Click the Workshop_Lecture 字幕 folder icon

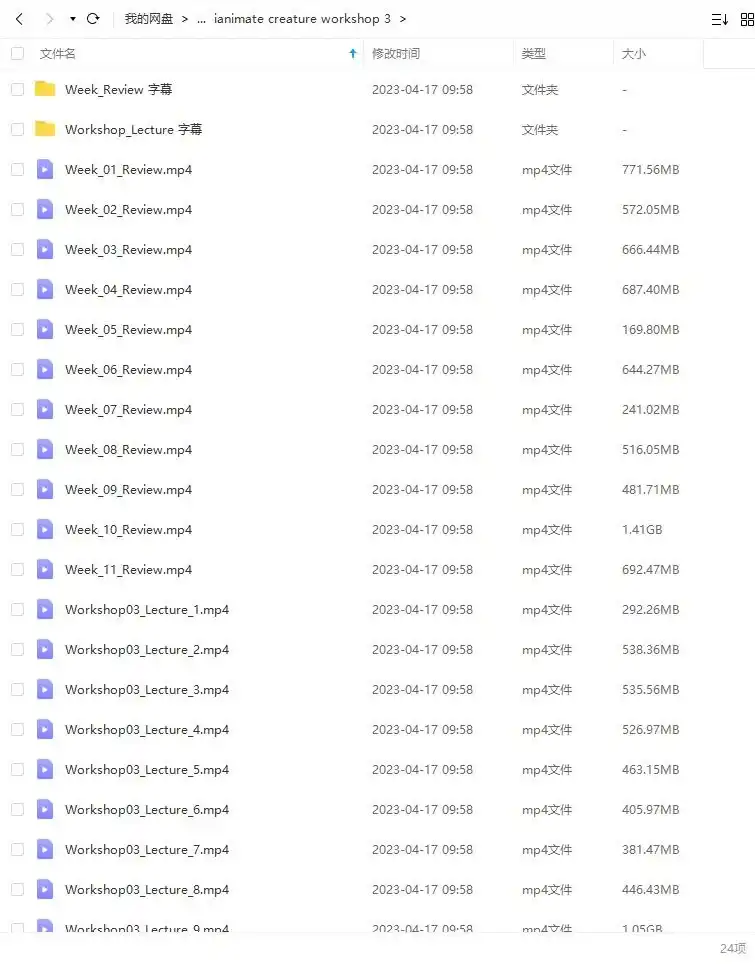[x=45, y=129]
